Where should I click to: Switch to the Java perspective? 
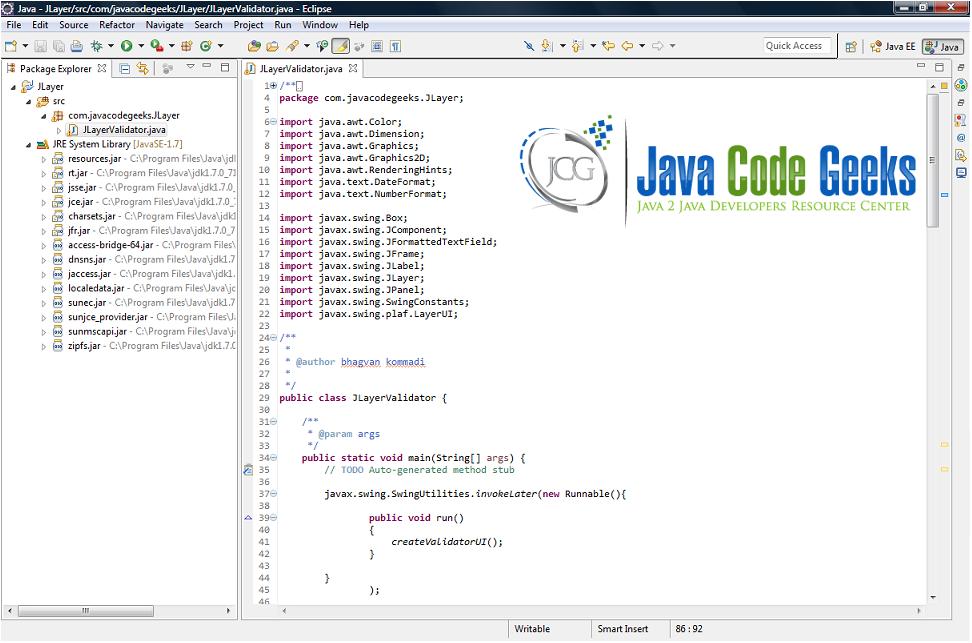coord(941,45)
